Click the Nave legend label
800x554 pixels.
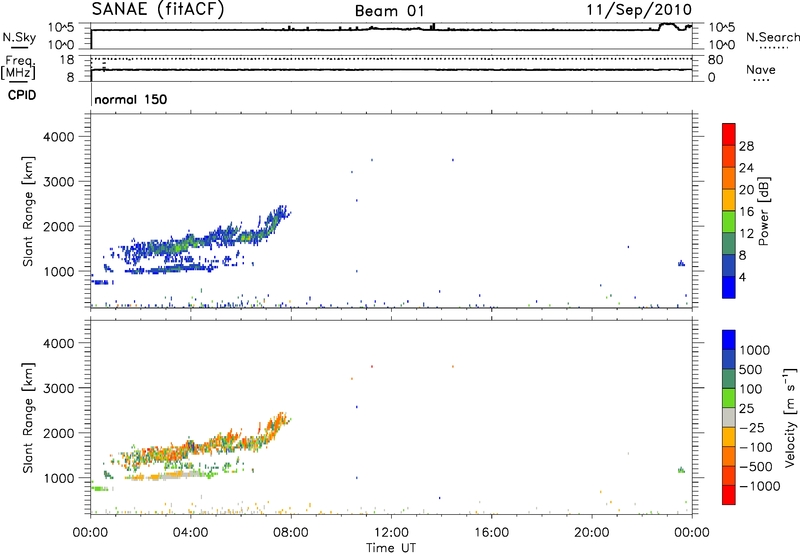(x=761, y=70)
